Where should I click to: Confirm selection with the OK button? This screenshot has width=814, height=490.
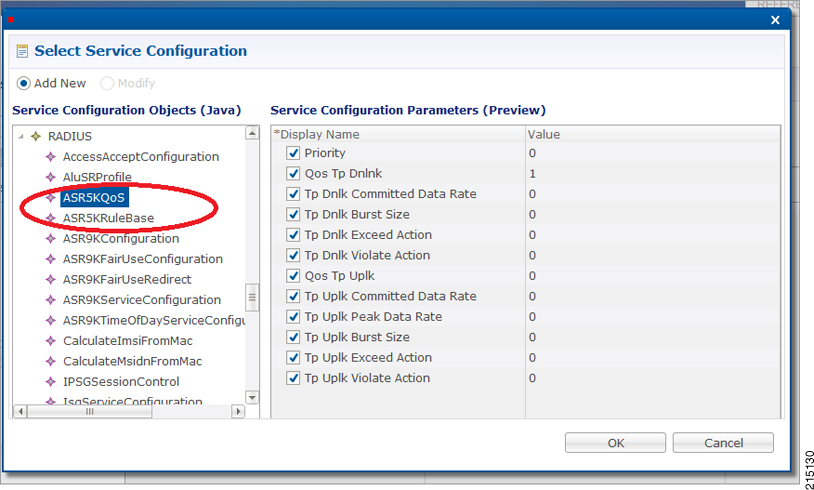(x=615, y=443)
